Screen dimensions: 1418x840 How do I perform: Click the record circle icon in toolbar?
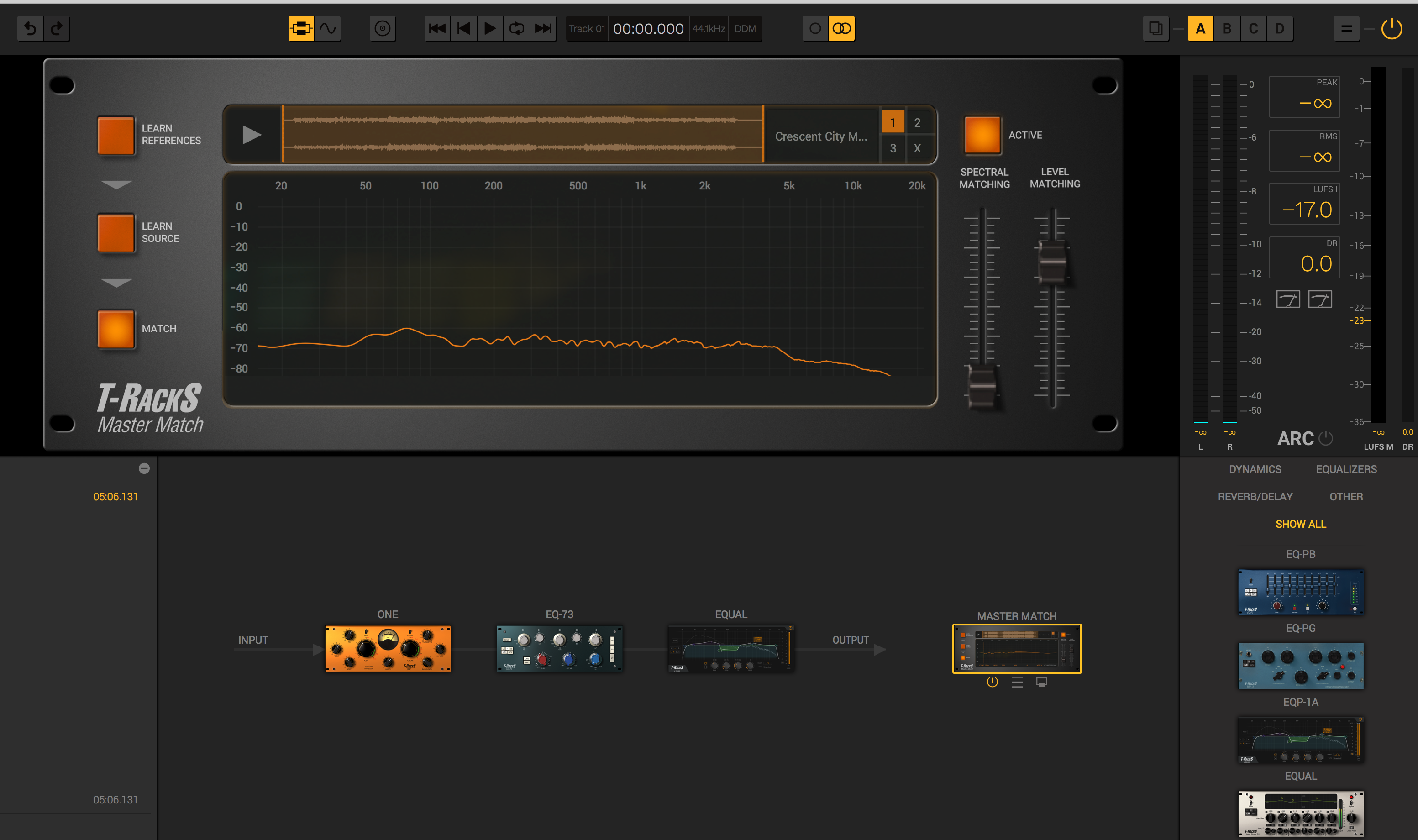[x=383, y=28]
